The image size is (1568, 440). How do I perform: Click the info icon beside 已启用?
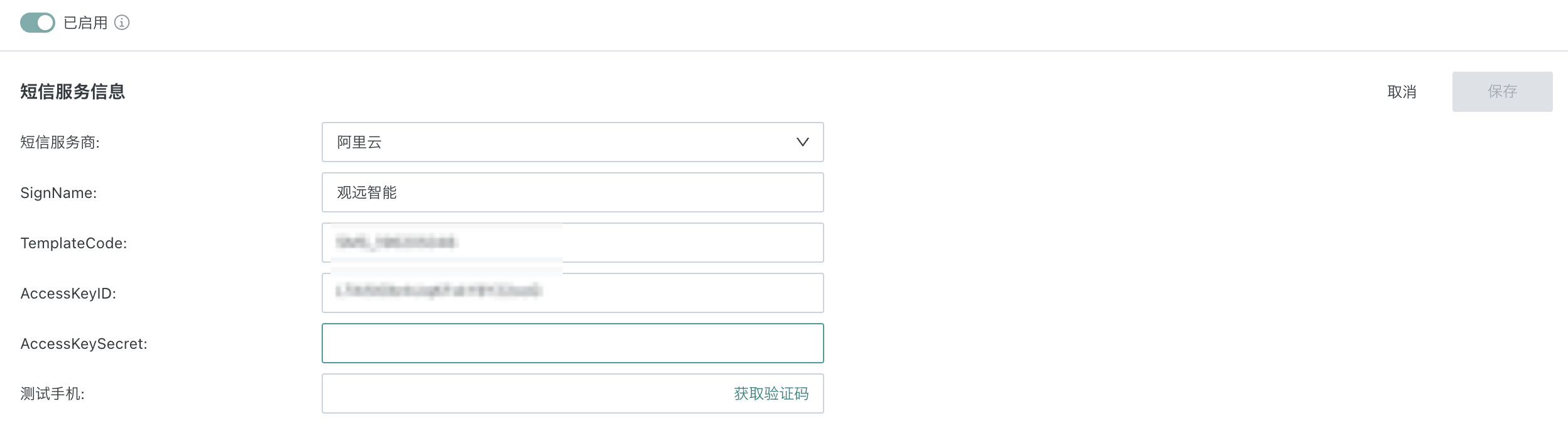click(x=122, y=23)
